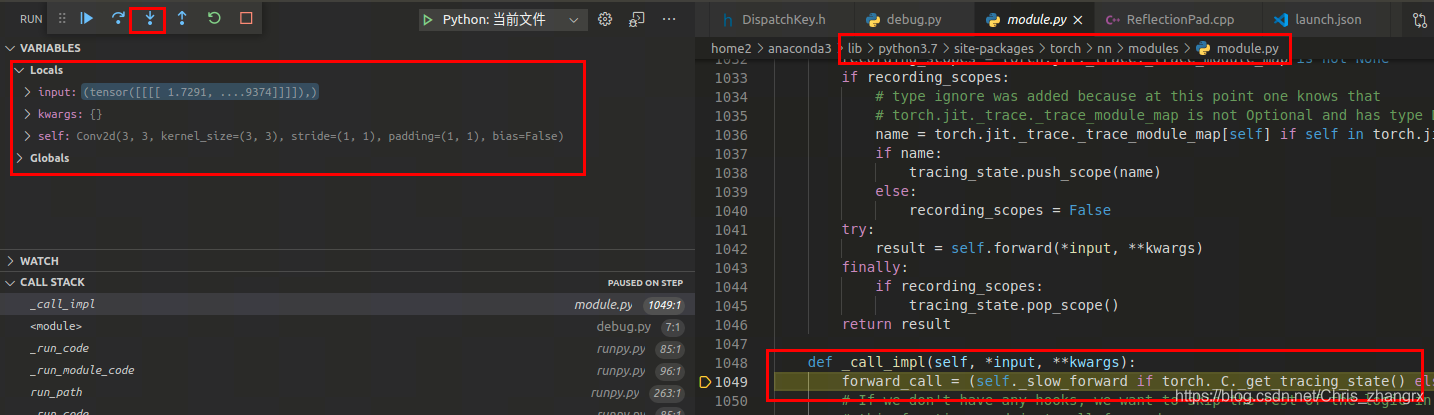Screen dimensions: 1434x415
Task: Click the PAUSED ON STEP status label
Action: coord(645,283)
